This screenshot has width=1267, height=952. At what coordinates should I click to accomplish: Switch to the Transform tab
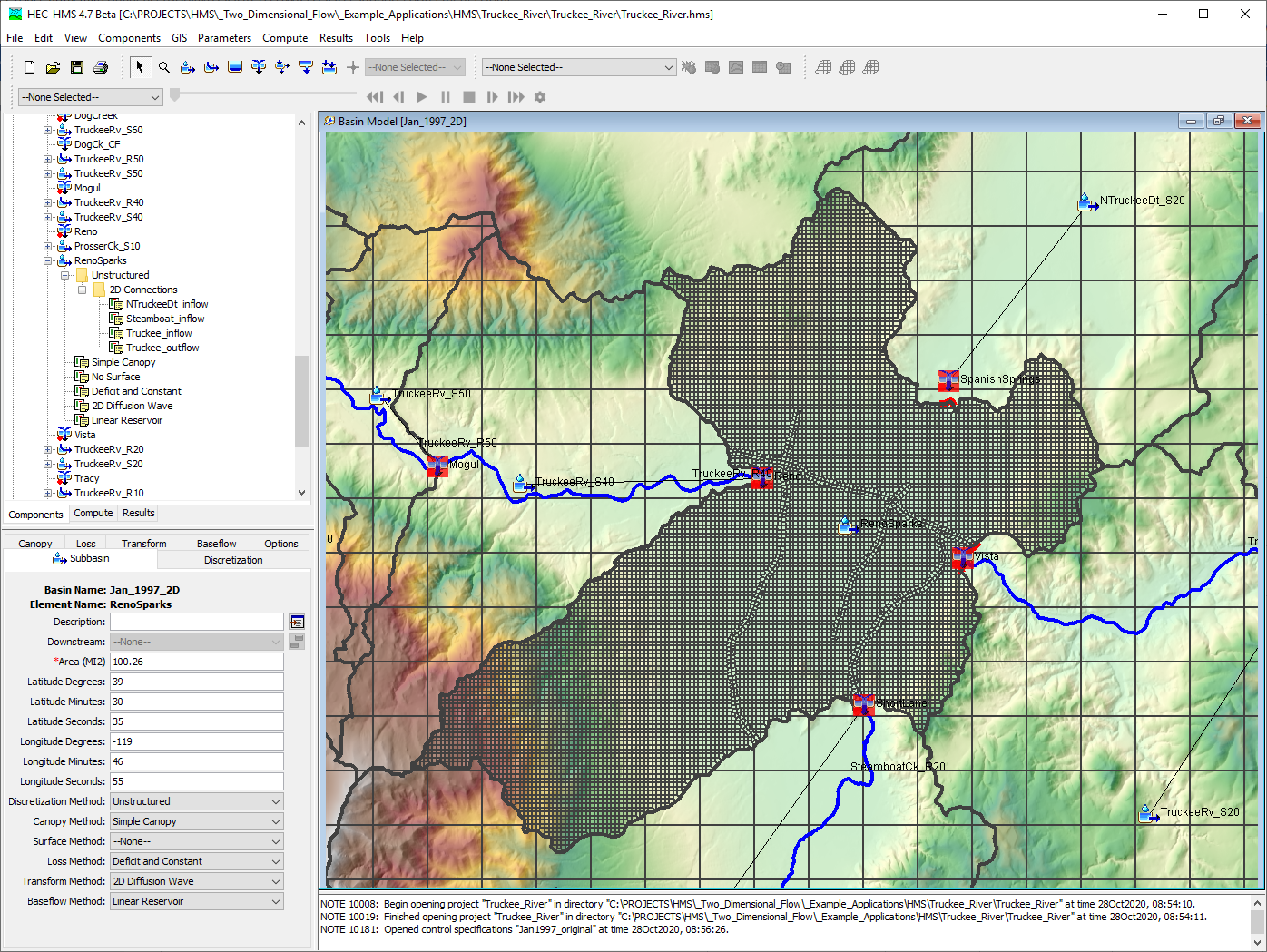[144, 544]
